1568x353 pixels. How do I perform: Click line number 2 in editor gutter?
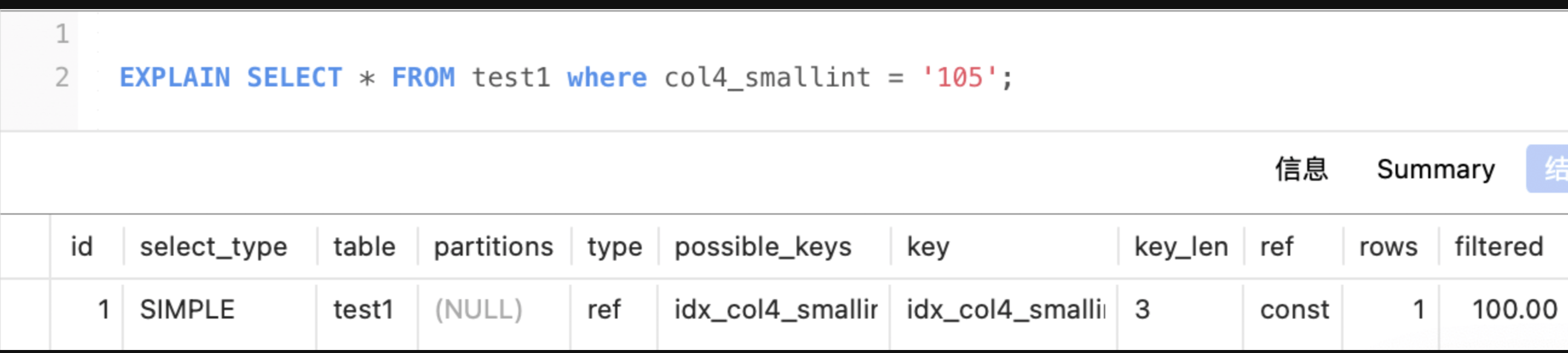coord(62,78)
